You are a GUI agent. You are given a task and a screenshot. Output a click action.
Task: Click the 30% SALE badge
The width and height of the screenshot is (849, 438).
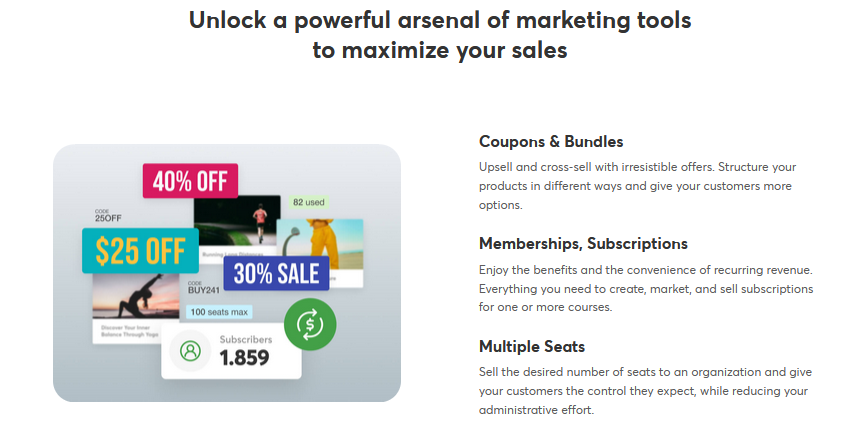click(276, 273)
